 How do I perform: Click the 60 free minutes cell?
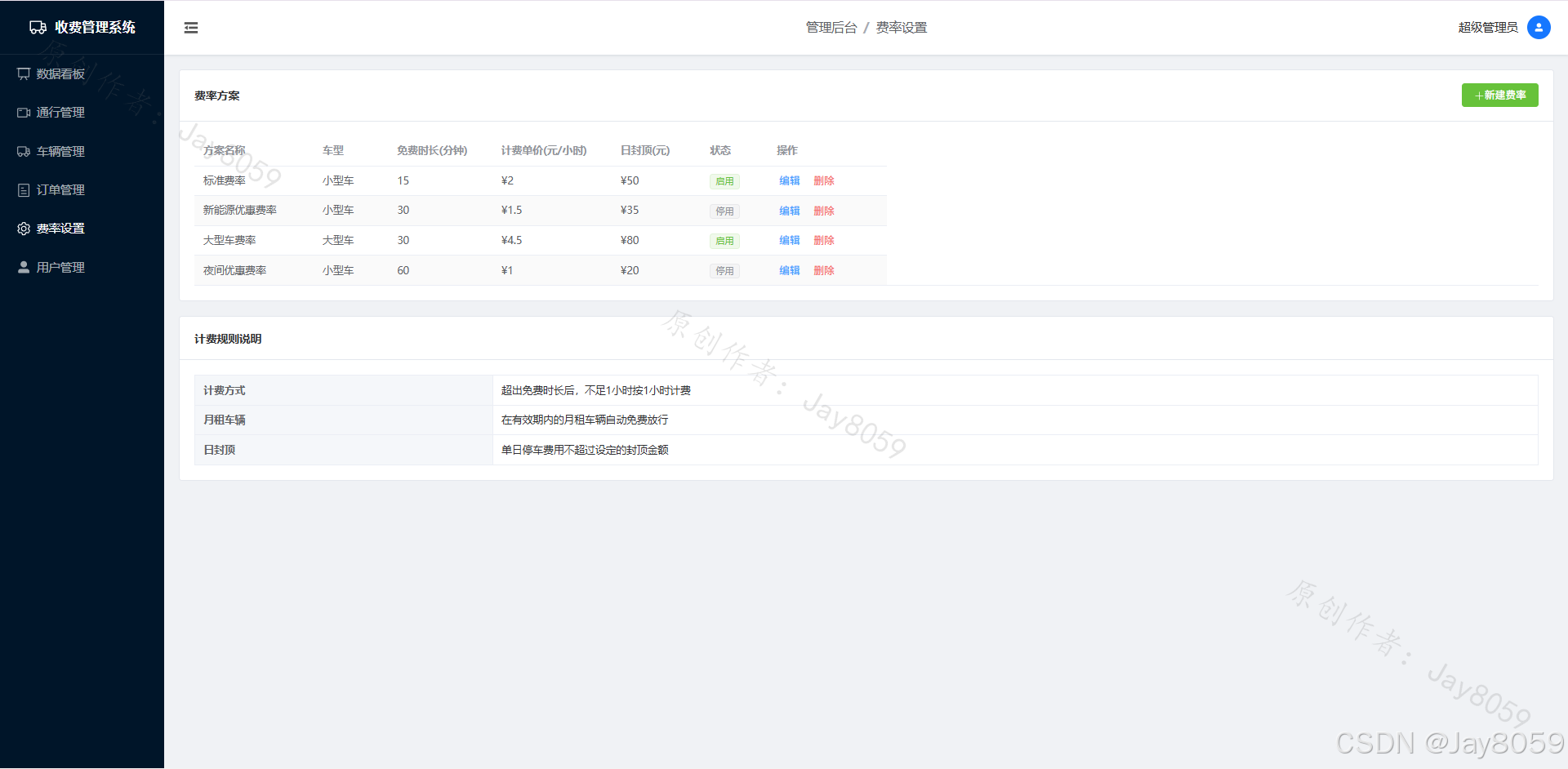pyautogui.click(x=403, y=270)
